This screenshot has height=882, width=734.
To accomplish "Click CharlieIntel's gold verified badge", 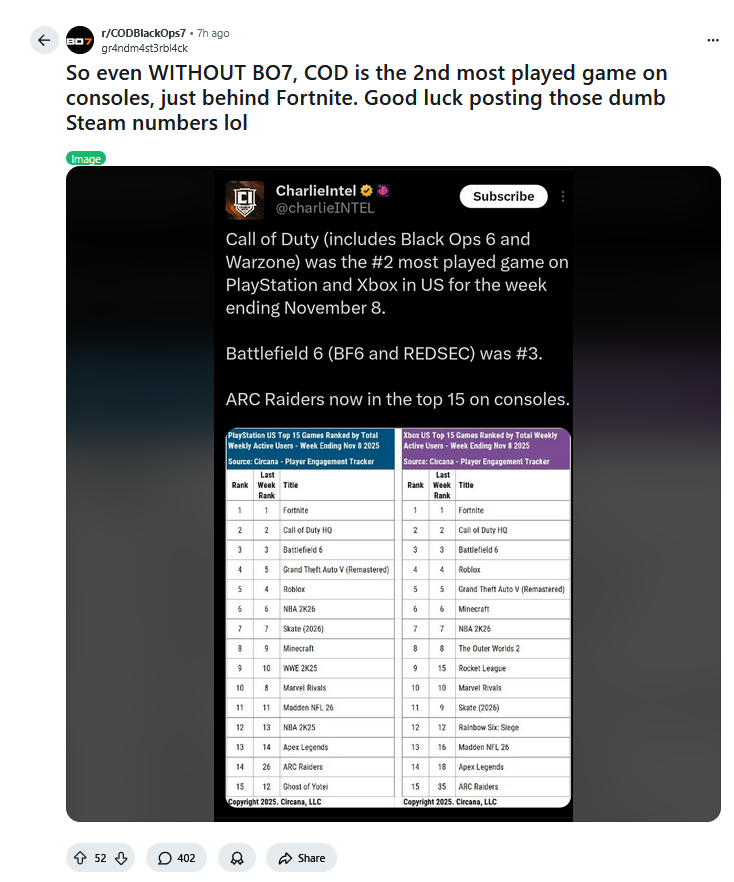I will click(x=367, y=190).
